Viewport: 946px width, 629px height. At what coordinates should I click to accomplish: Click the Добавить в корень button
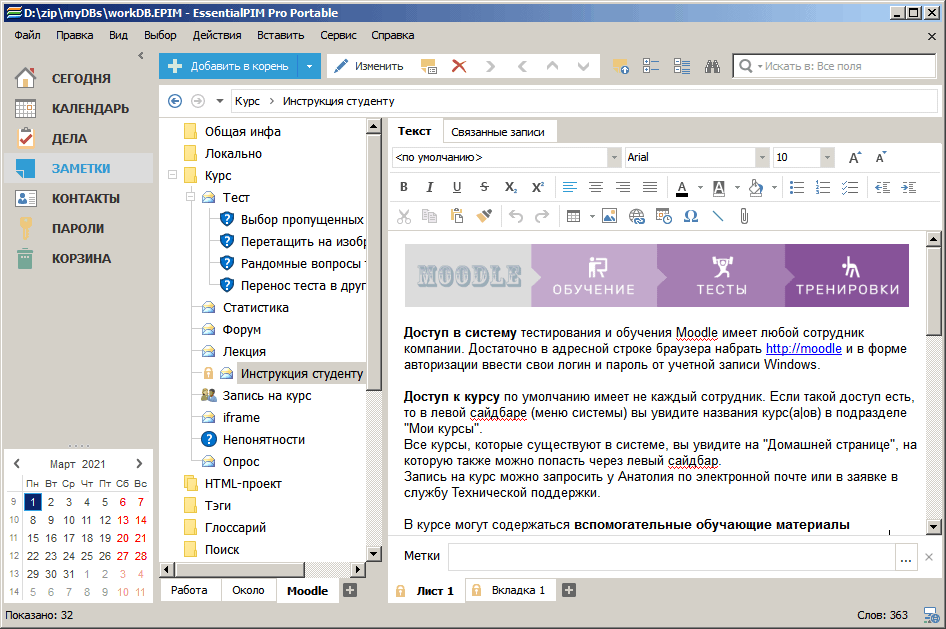pyautogui.click(x=228, y=66)
